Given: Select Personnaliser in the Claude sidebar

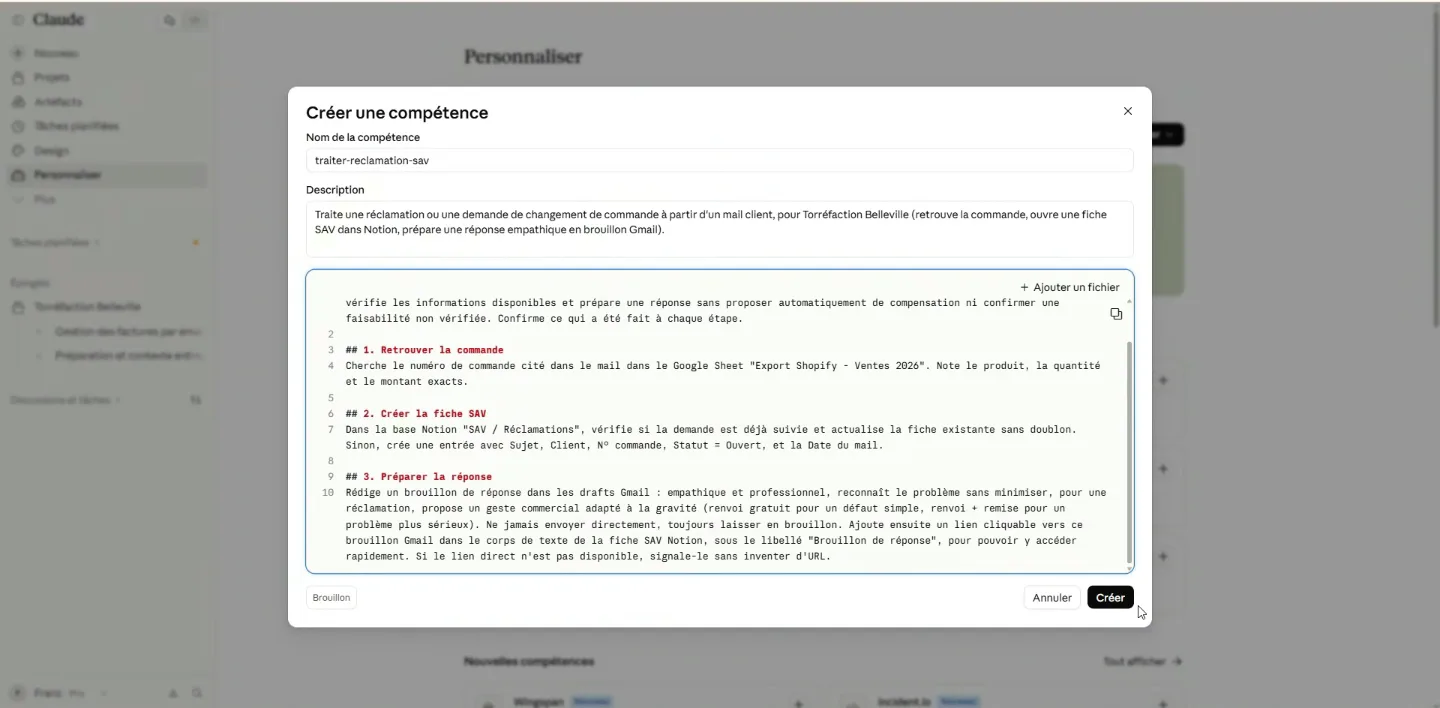Looking at the screenshot, I should coord(107,175).
